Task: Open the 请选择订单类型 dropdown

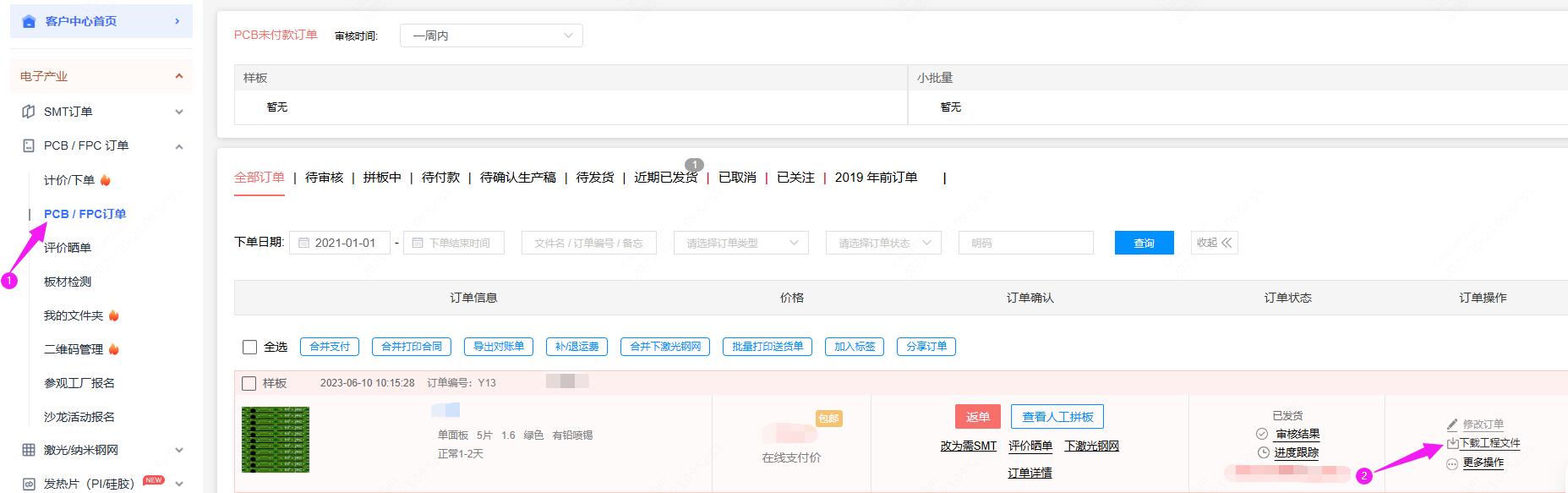Action: [x=740, y=243]
